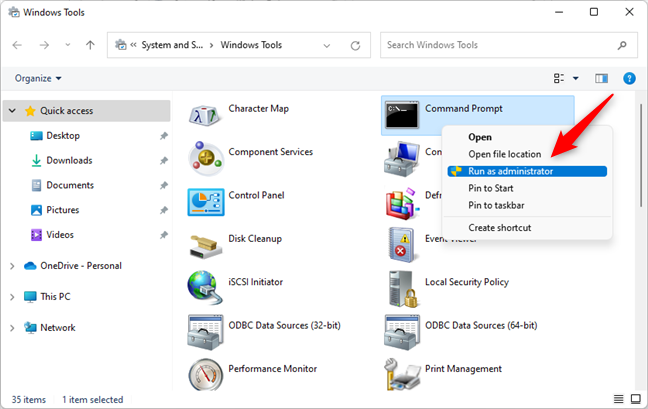This screenshot has width=648, height=409.
Task: Open the Control Panel icon
Action: [x=206, y=202]
